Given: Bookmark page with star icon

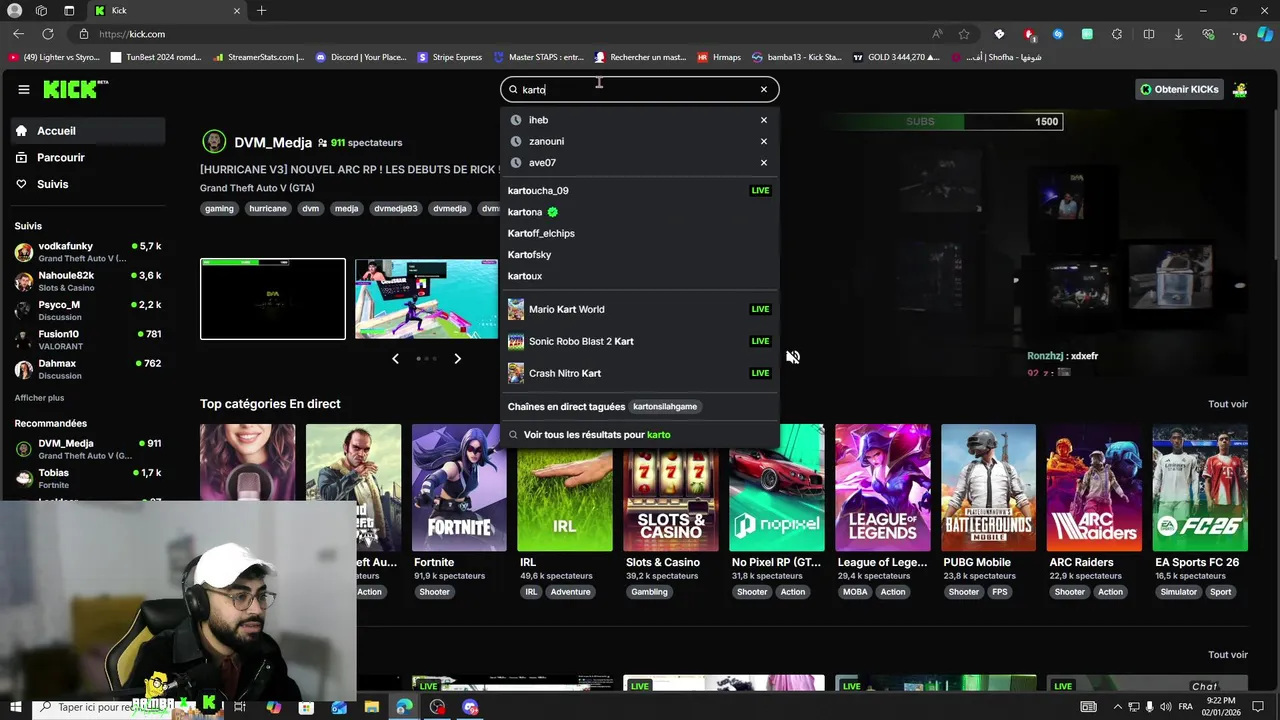Looking at the screenshot, I should click(964, 34).
